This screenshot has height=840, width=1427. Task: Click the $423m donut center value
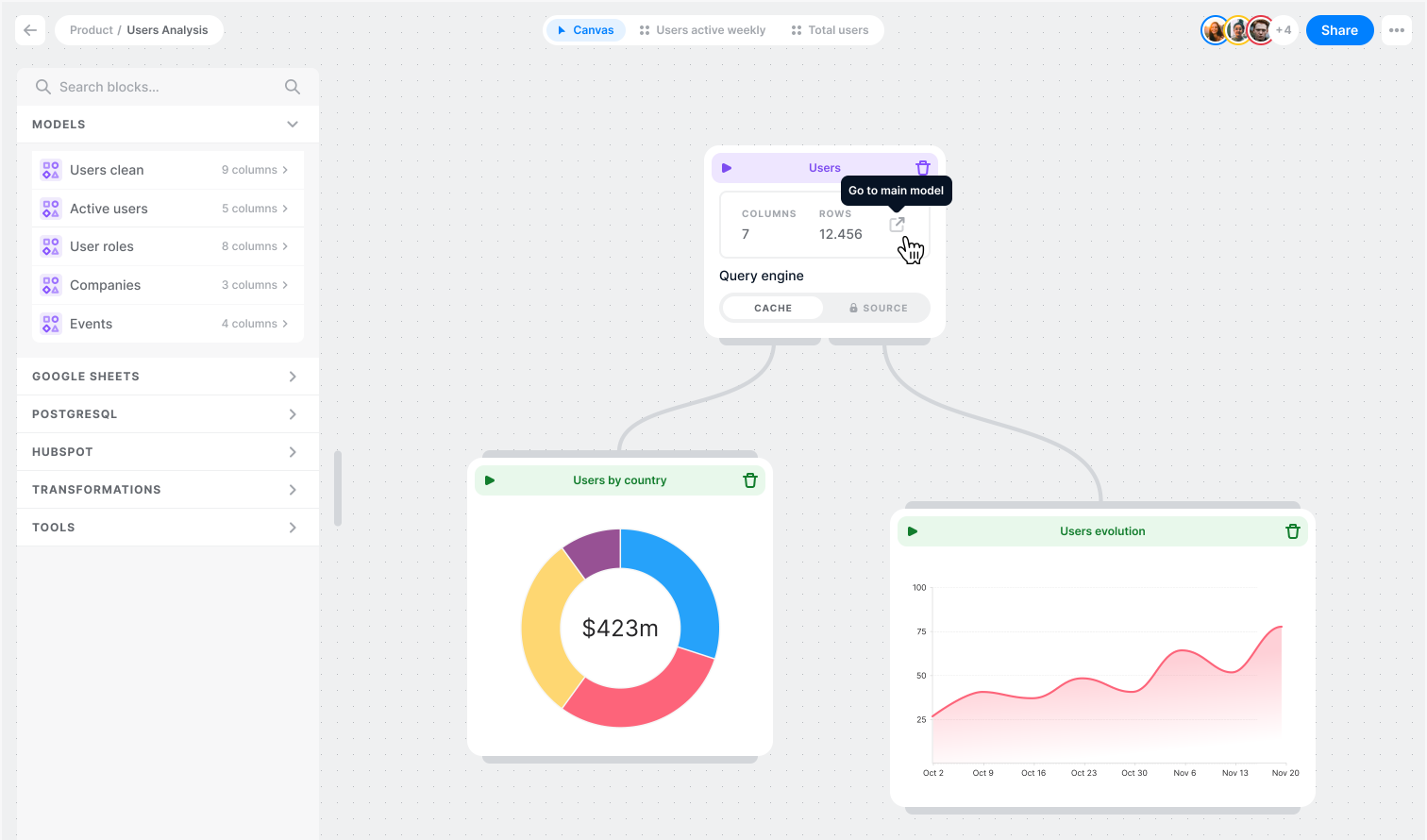click(620, 629)
